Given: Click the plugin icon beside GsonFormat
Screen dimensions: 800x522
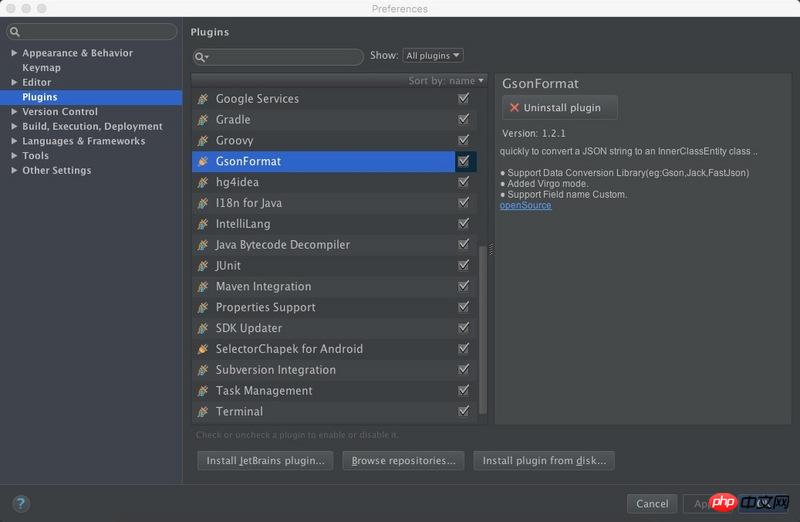Looking at the screenshot, I should (x=203, y=161).
